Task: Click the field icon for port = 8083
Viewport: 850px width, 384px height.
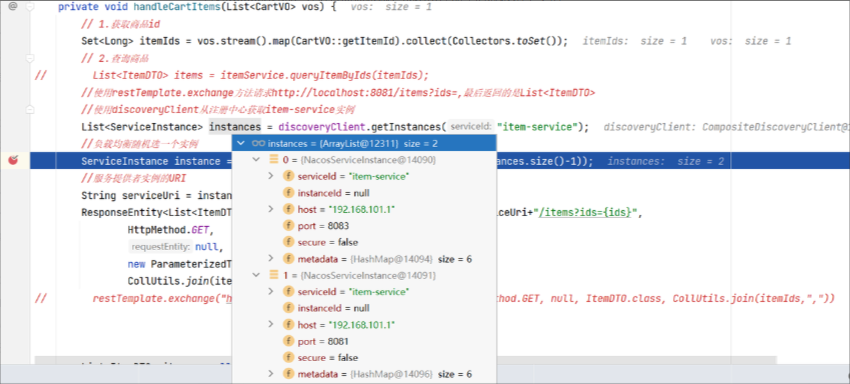Action: (x=288, y=226)
